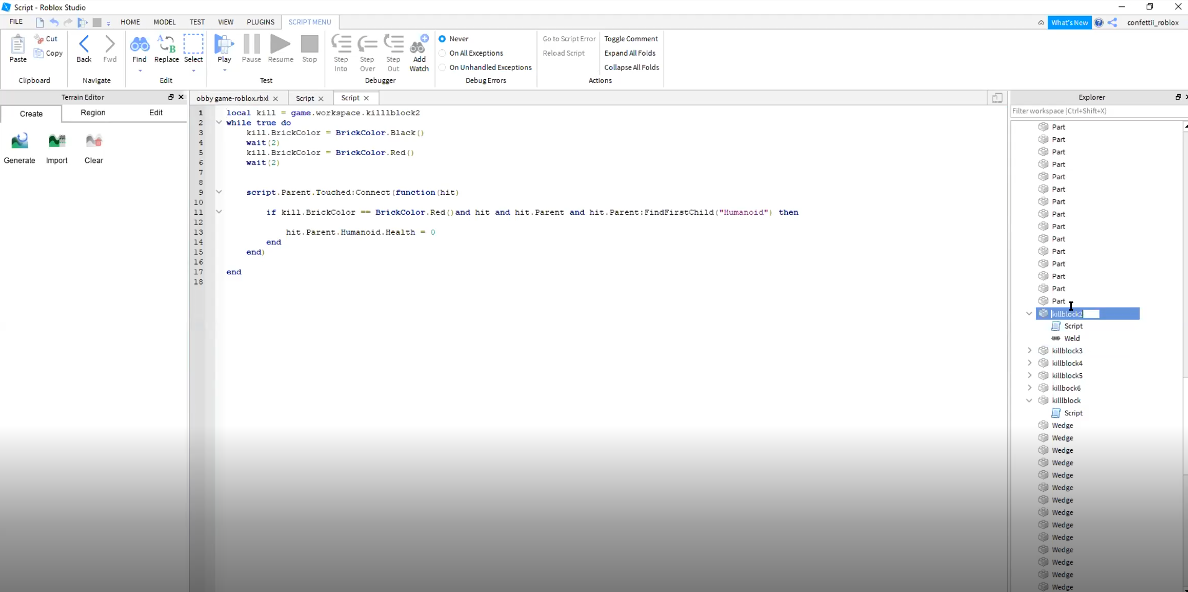This screenshot has width=1188, height=592.
Task: Select the Never debug errors option
Action: pos(442,39)
